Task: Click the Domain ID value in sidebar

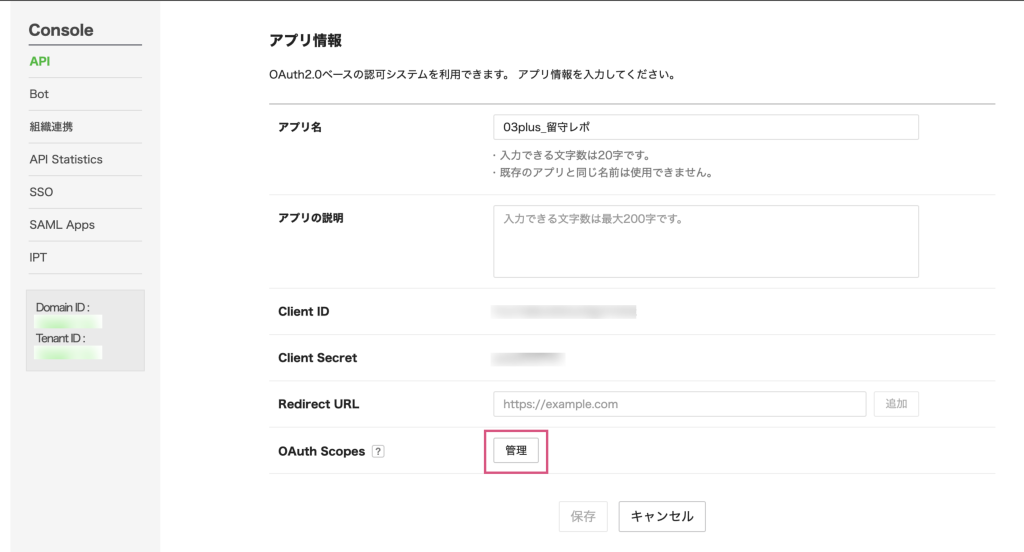Action: click(x=68, y=322)
